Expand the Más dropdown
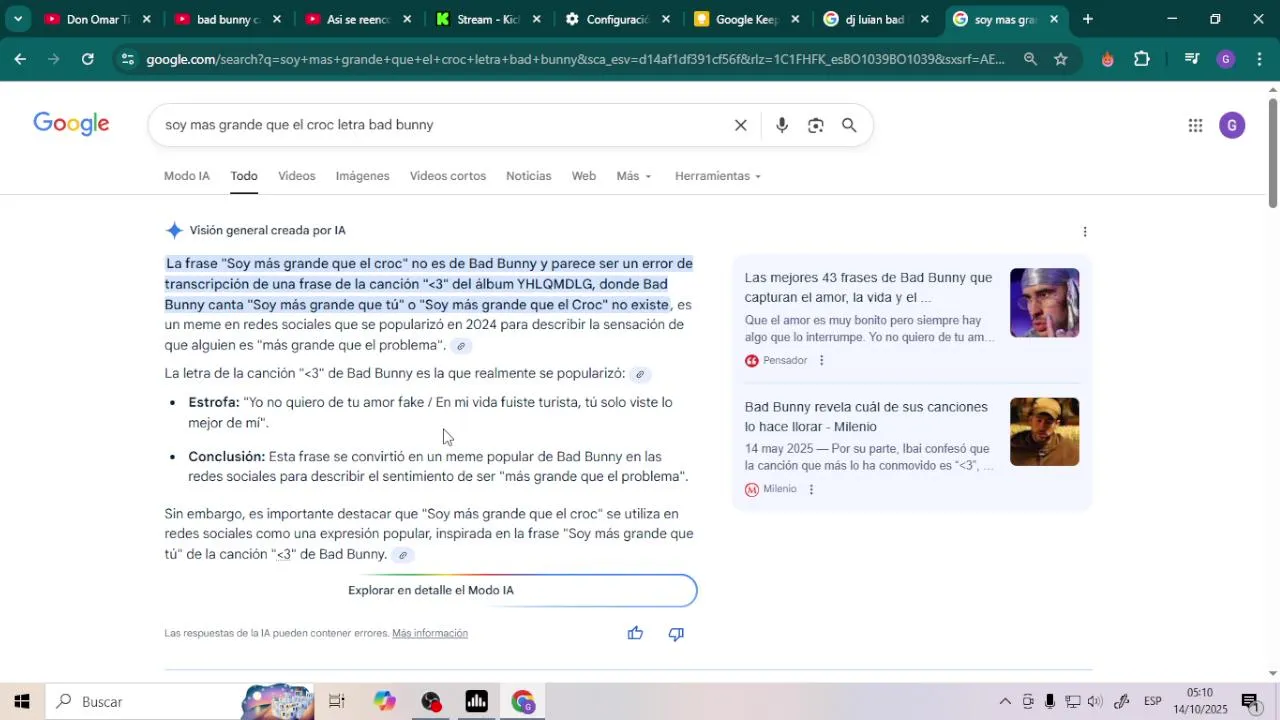This screenshot has height=720, width=1280. tap(634, 176)
